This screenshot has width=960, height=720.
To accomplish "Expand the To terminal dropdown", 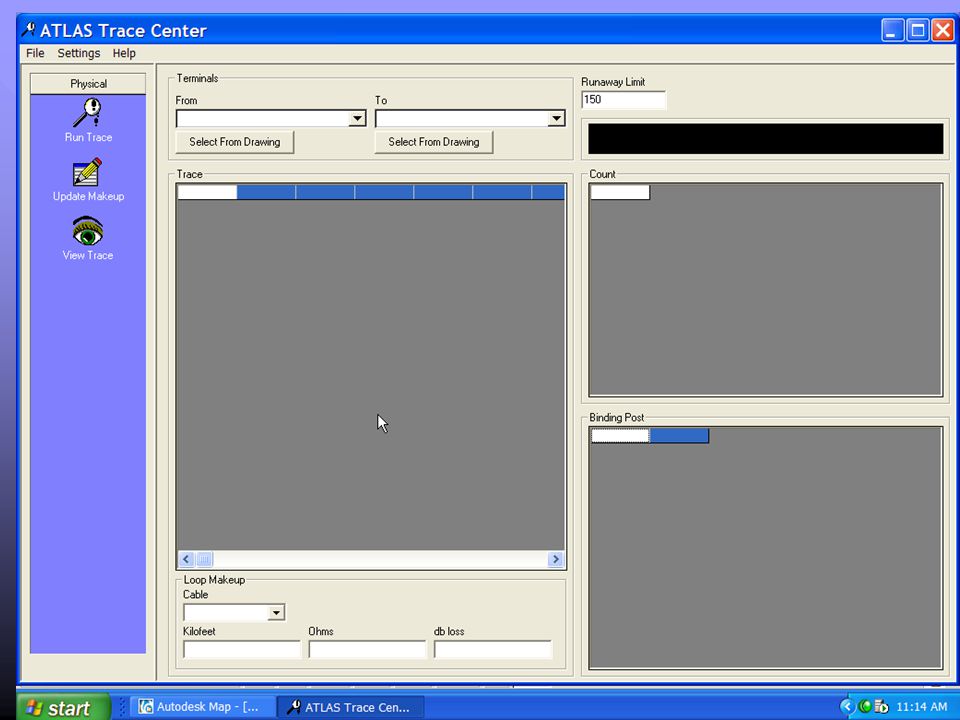I will [x=556, y=118].
